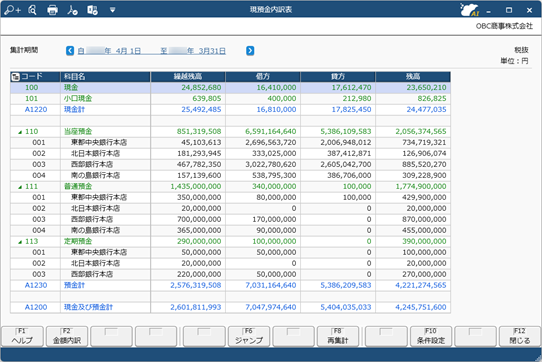The image size is (542, 362).
Task: Click the 繰越残高 column header
Action: 188,77
